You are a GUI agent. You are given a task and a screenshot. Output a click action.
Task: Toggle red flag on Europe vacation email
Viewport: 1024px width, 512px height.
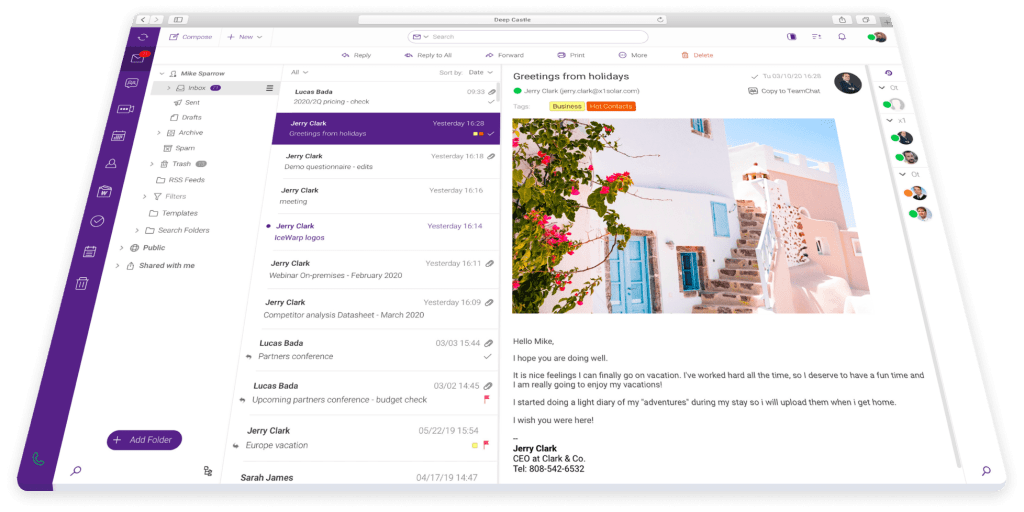pyautogui.click(x=486, y=444)
